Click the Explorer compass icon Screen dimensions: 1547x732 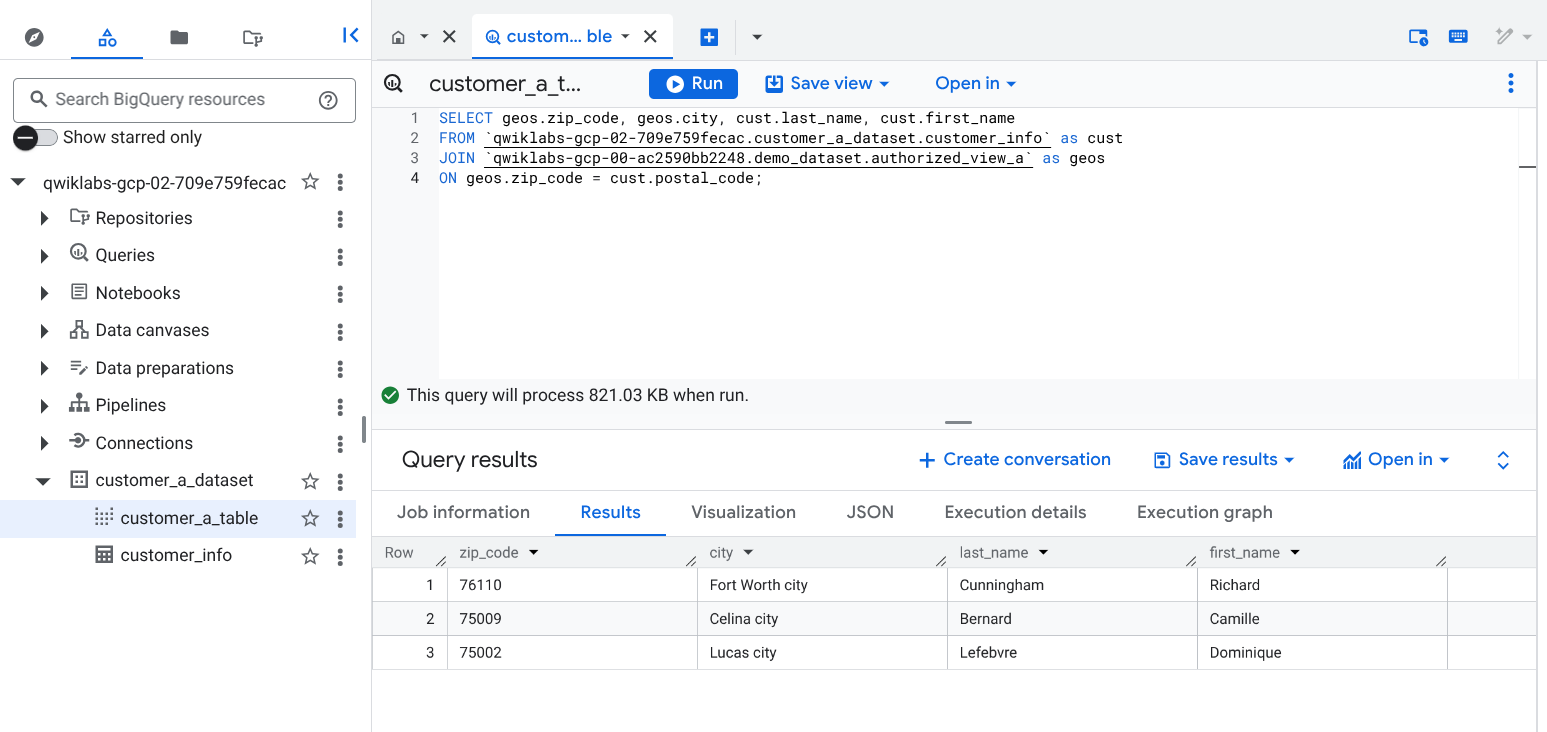[35, 37]
